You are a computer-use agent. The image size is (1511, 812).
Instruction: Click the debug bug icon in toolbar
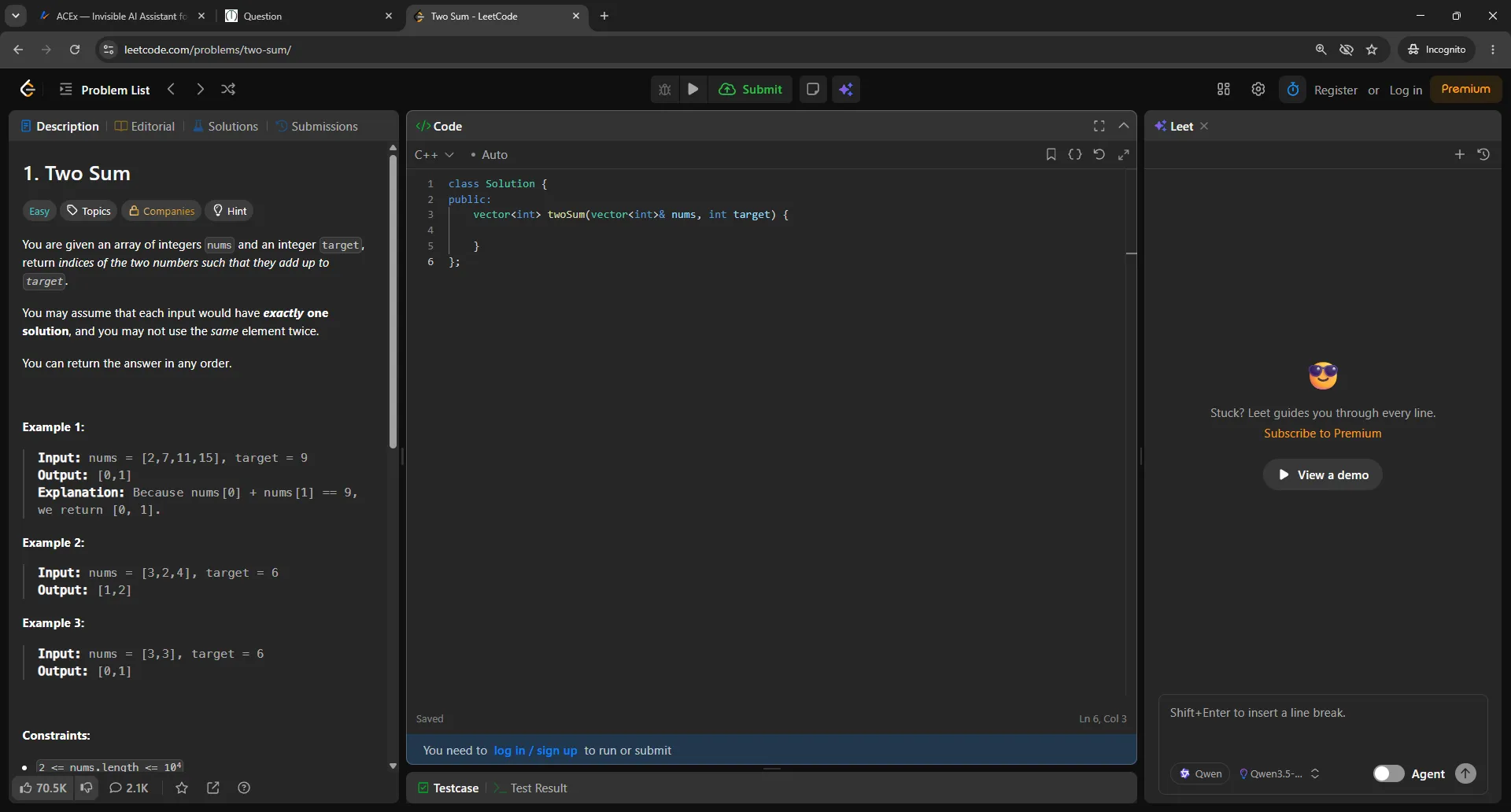pos(665,90)
